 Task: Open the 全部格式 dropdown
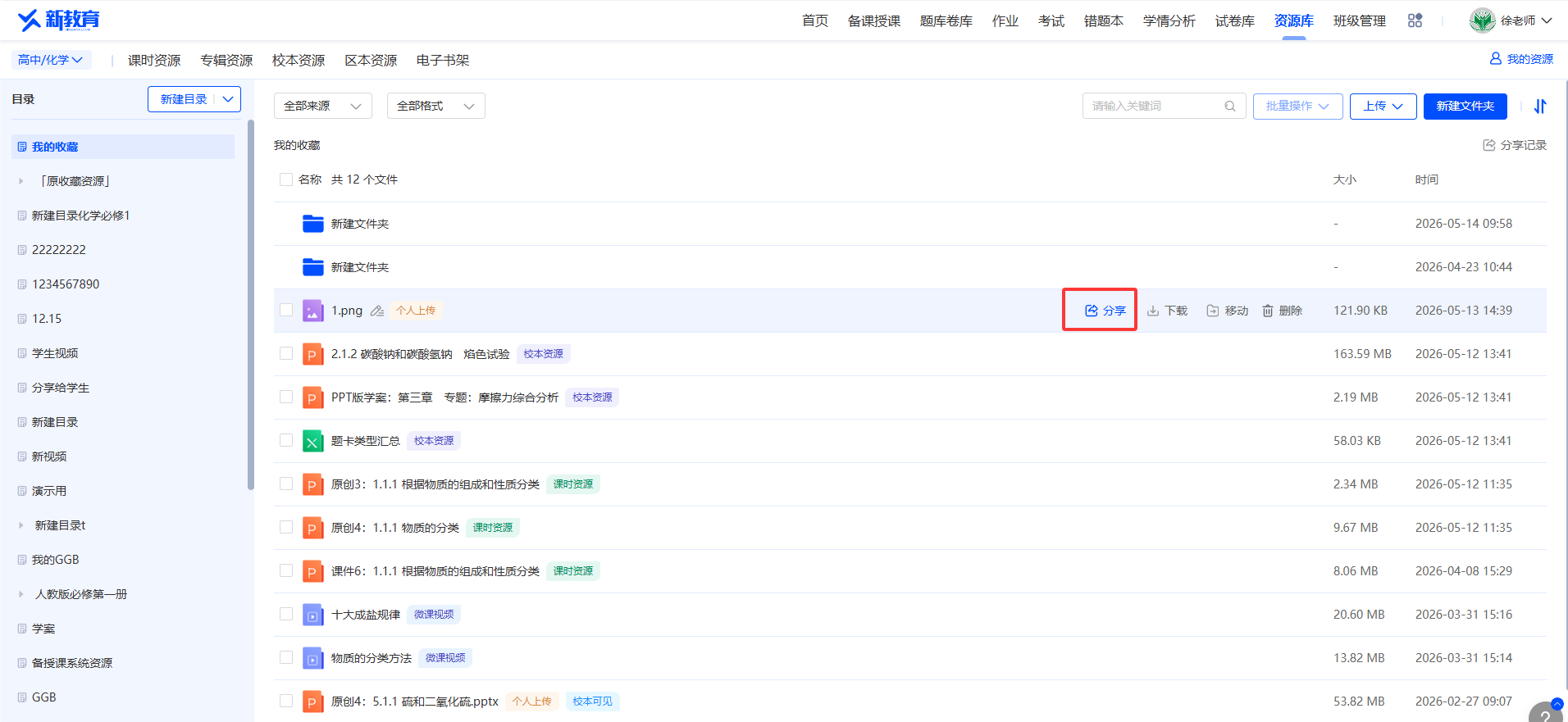(436, 106)
